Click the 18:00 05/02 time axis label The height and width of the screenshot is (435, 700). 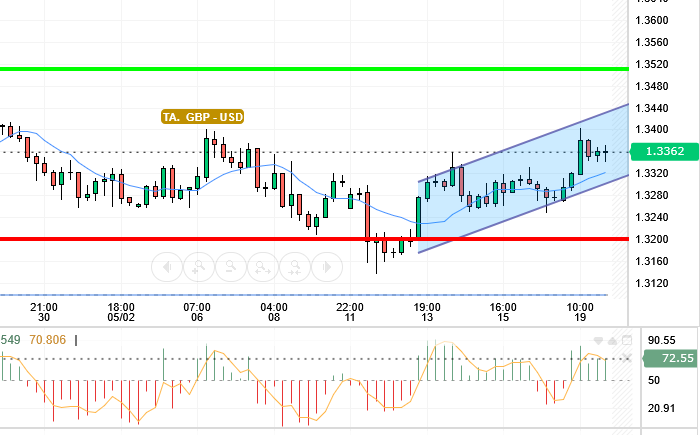point(121,312)
